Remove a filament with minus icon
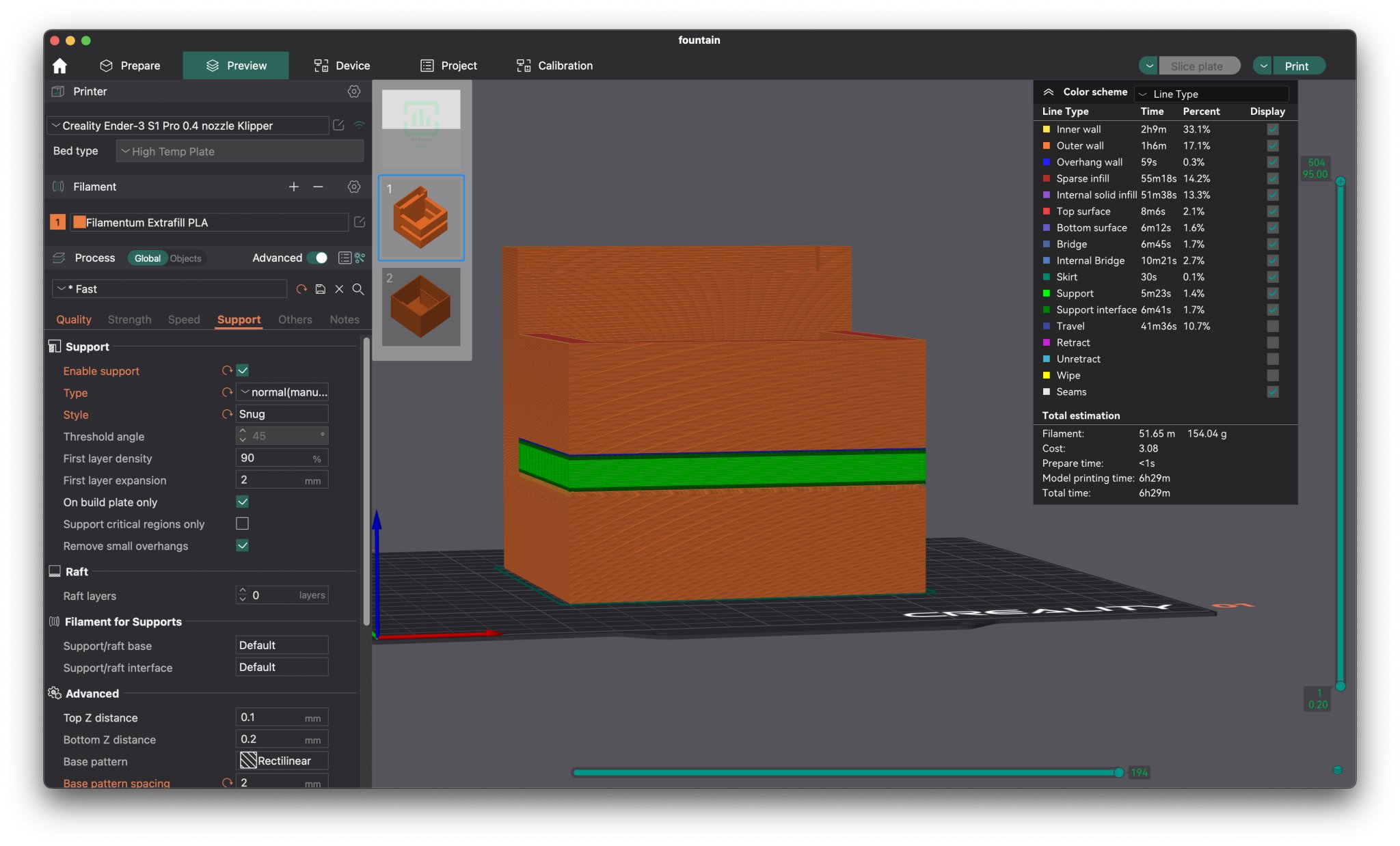The width and height of the screenshot is (1400, 846). (318, 187)
